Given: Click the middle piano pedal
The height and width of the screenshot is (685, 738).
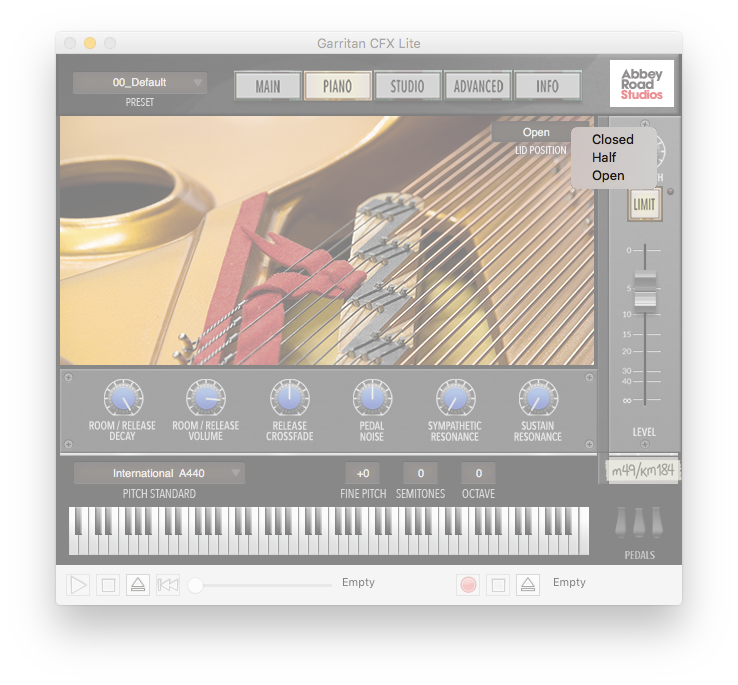Looking at the screenshot, I should 639,522.
